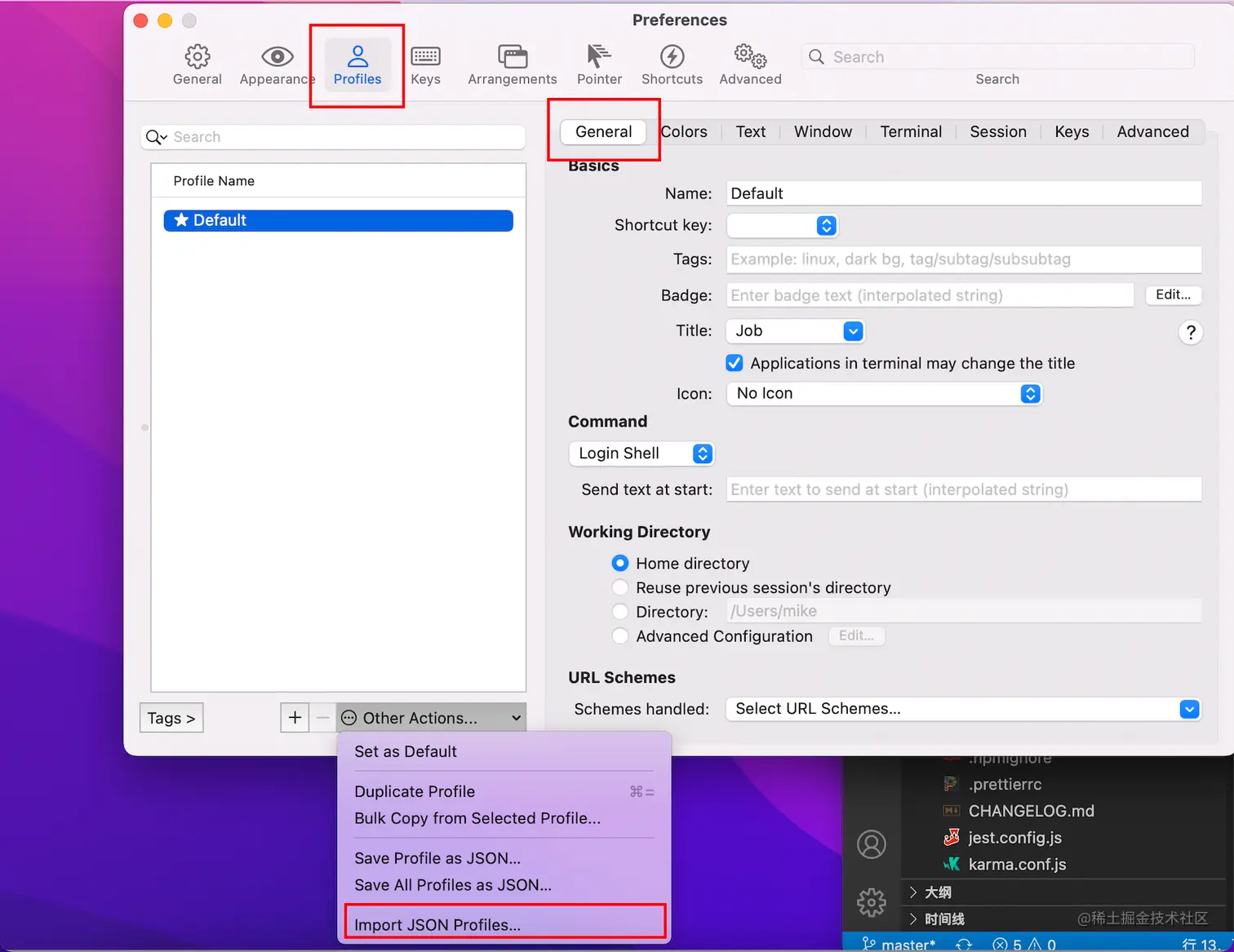1234x952 pixels.
Task: Click the Badge text field
Action: coord(930,295)
